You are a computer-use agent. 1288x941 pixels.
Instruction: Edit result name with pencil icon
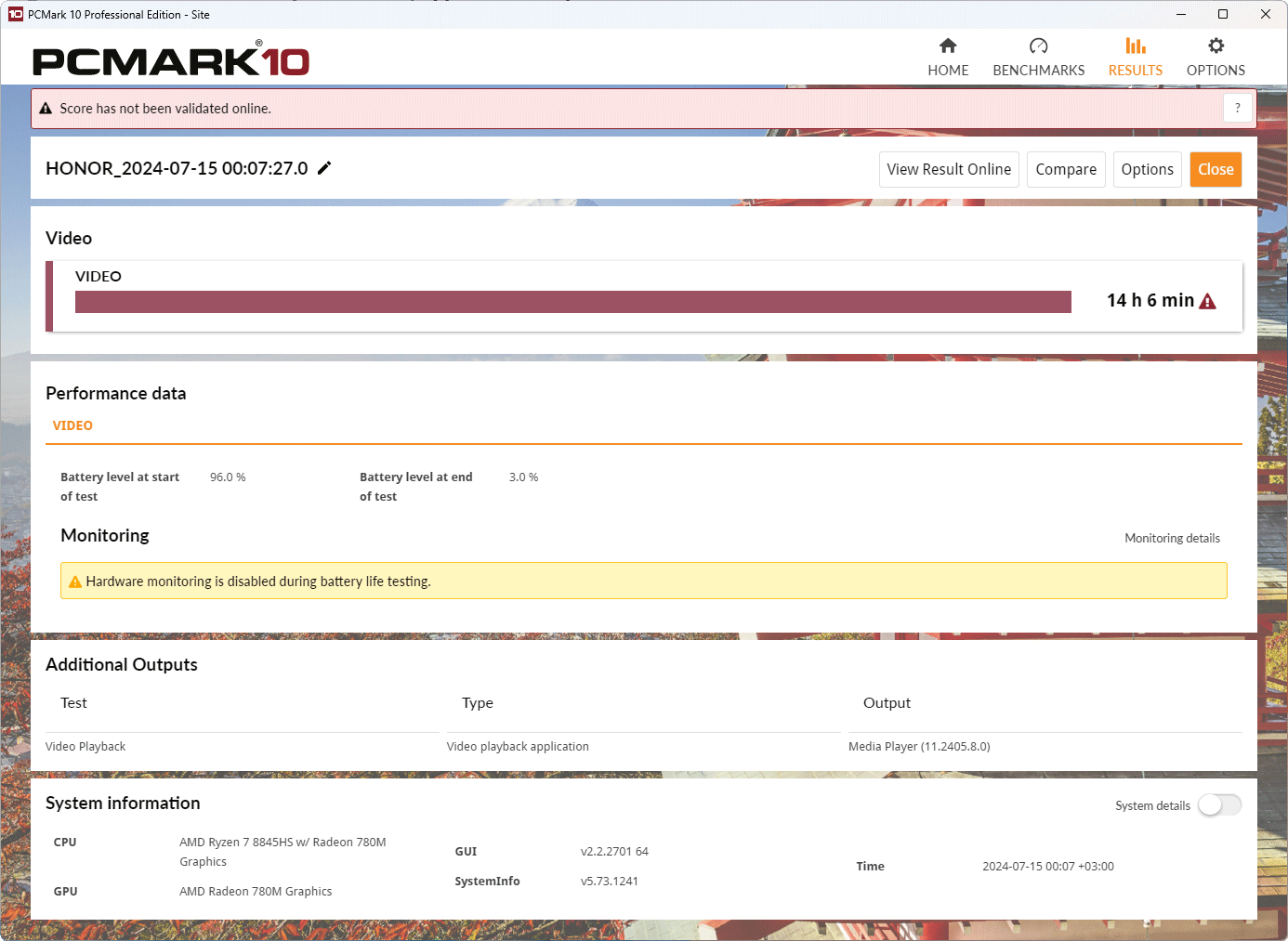point(324,168)
